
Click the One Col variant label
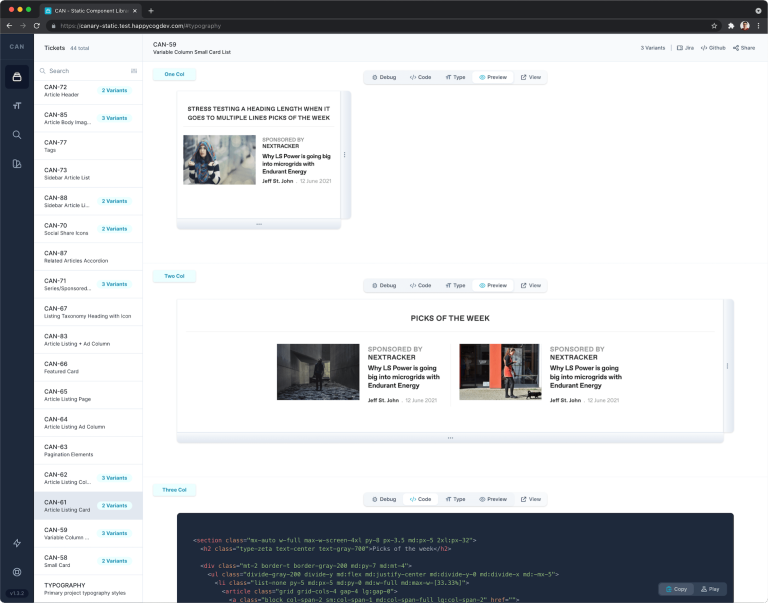point(174,74)
